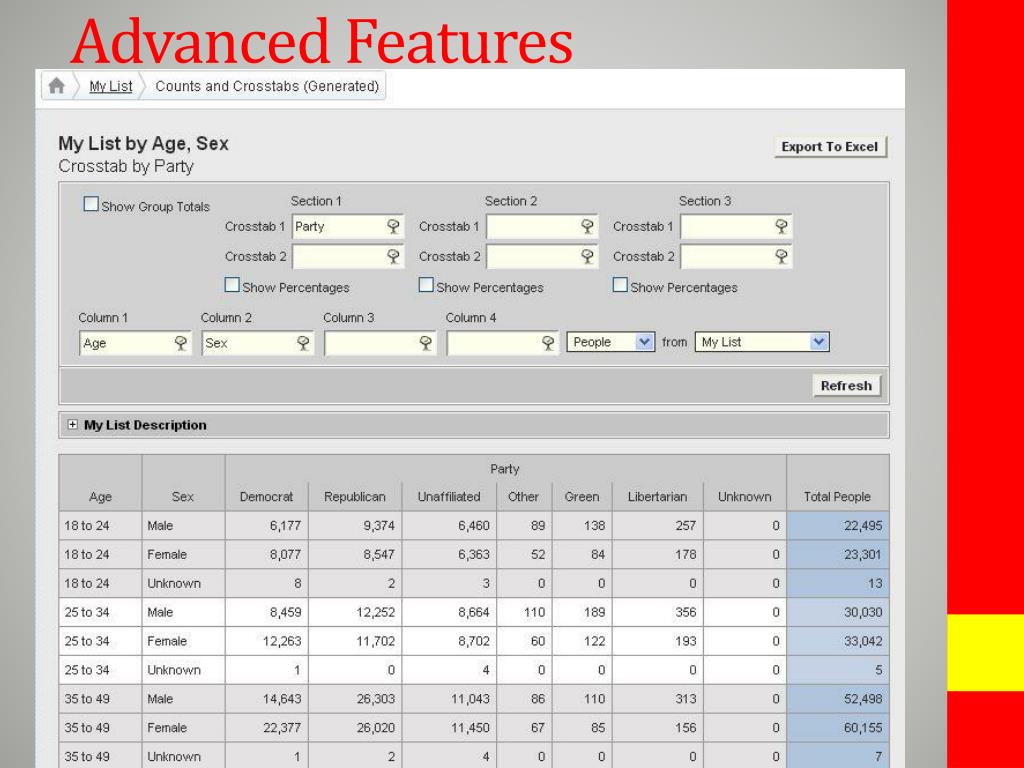Click the Sex column header
The image size is (1024, 768).
[183, 497]
